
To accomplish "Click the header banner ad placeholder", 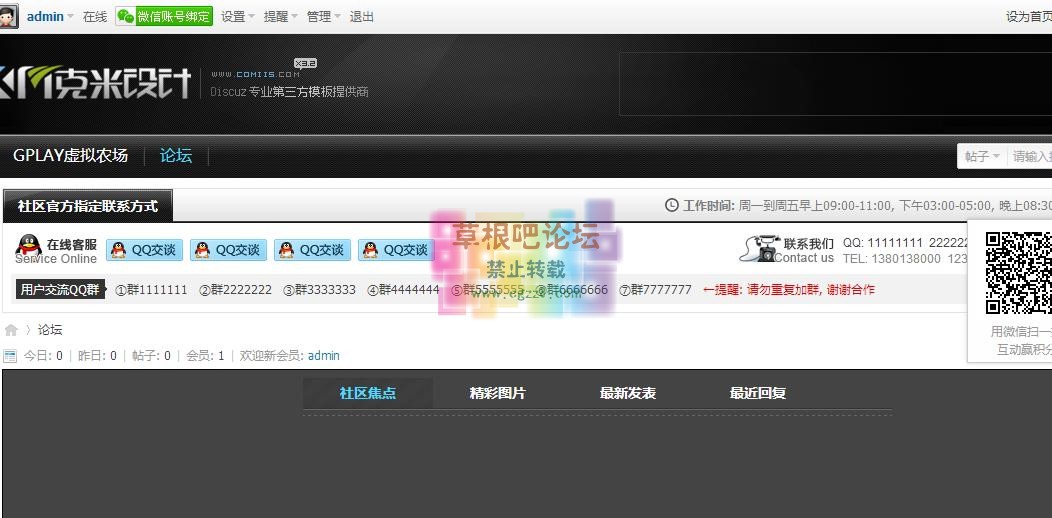I will (x=835, y=84).
